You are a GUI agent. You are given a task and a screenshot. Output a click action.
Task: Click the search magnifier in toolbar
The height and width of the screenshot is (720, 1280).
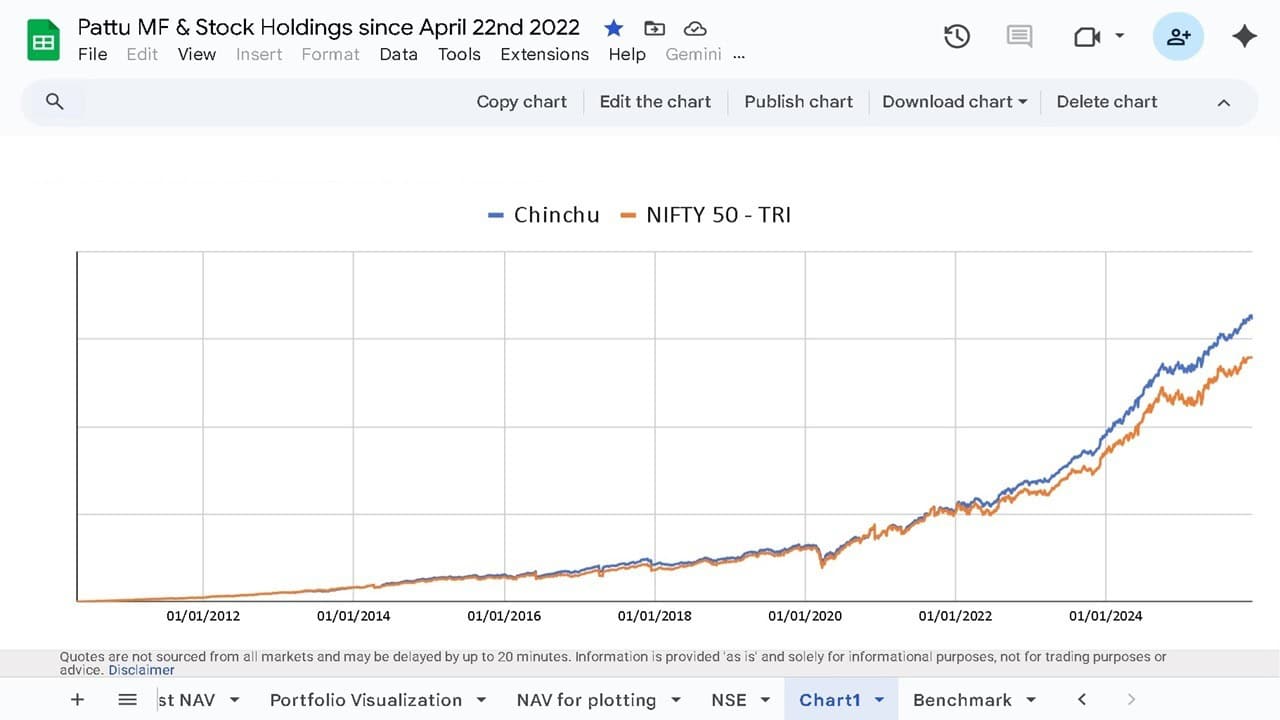55,102
